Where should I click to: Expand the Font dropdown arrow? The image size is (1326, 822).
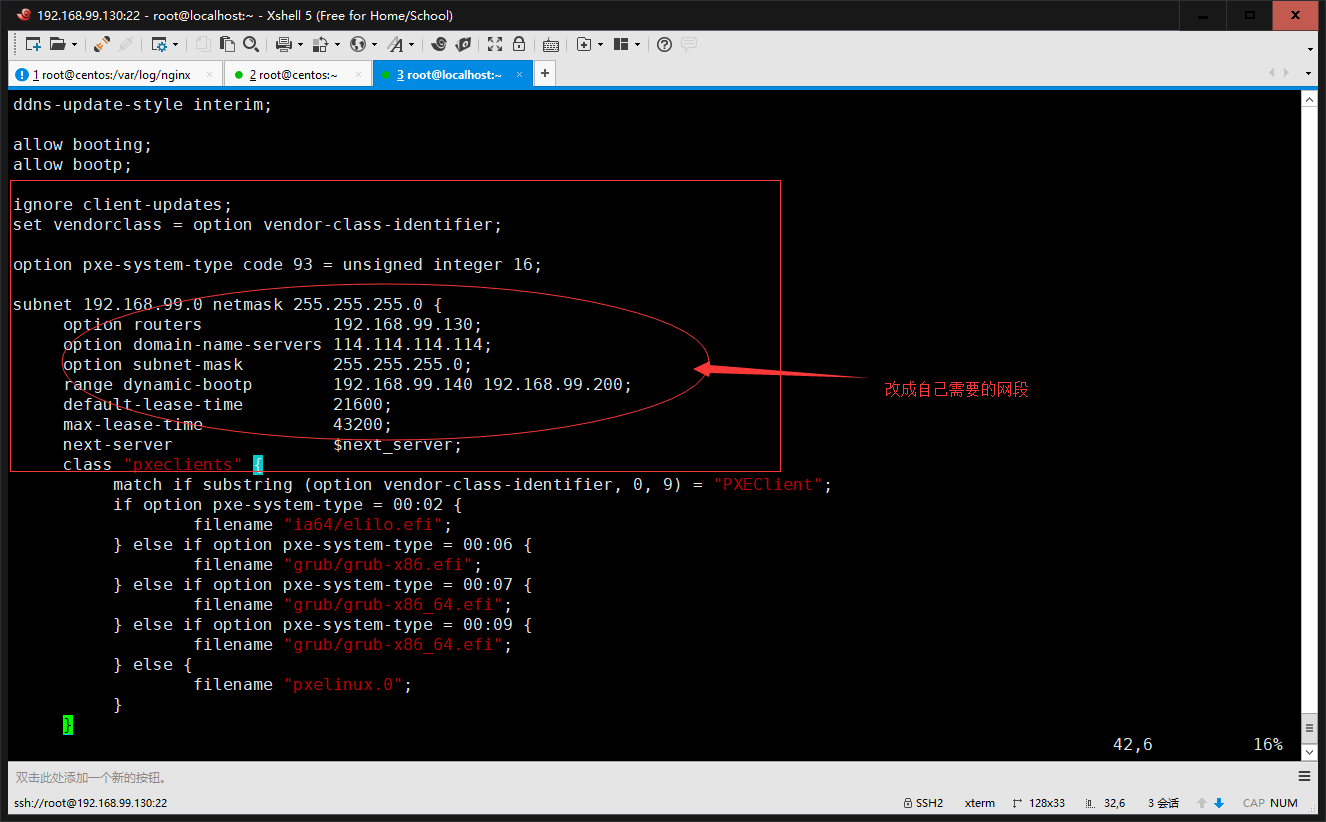point(411,44)
